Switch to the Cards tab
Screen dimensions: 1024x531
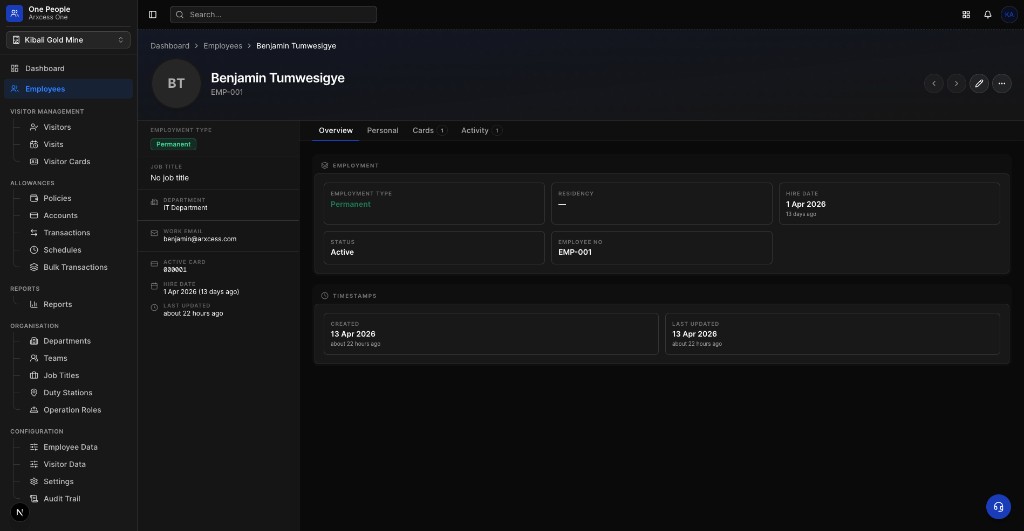tap(424, 131)
